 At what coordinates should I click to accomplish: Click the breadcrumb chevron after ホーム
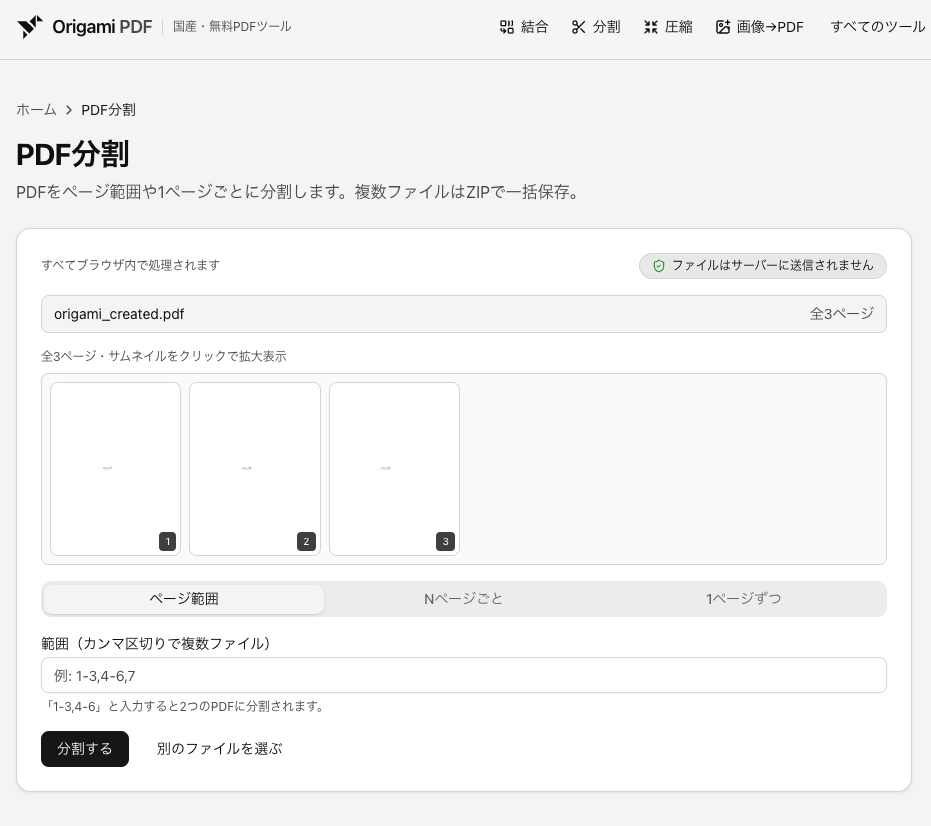point(69,110)
